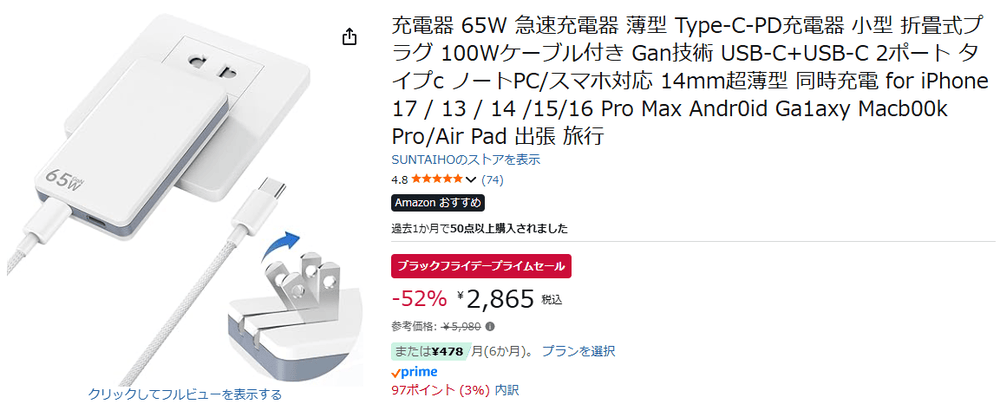Click プランを選択 to choose a plan

pos(578,351)
